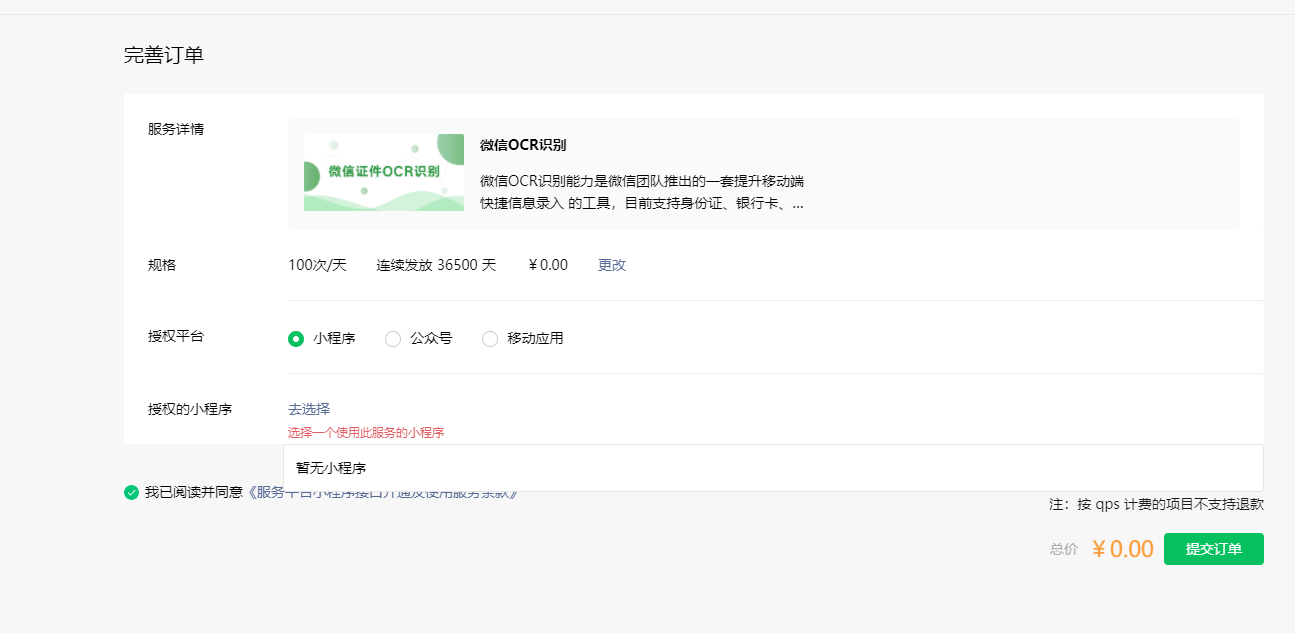The image size is (1295, 633).
Task: Click the 暂无小程序 dropdown entry
Action: click(773, 468)
